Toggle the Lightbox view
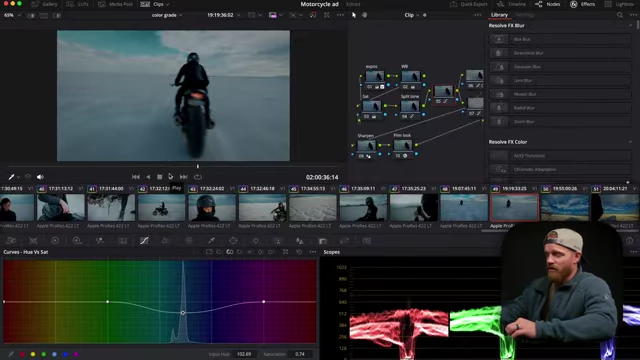Image resolution: width=640 pixels, height=360 pixels. tap(620, 4)
